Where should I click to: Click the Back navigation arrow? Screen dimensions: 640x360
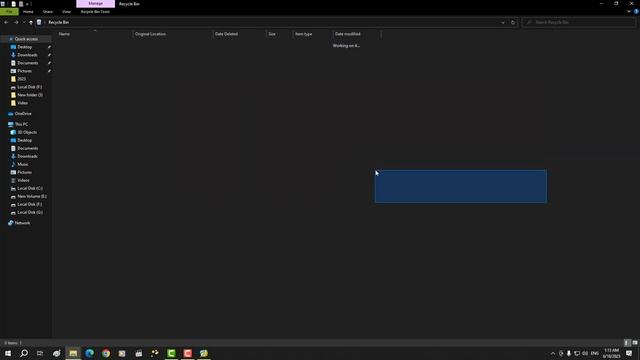point(6,22)
